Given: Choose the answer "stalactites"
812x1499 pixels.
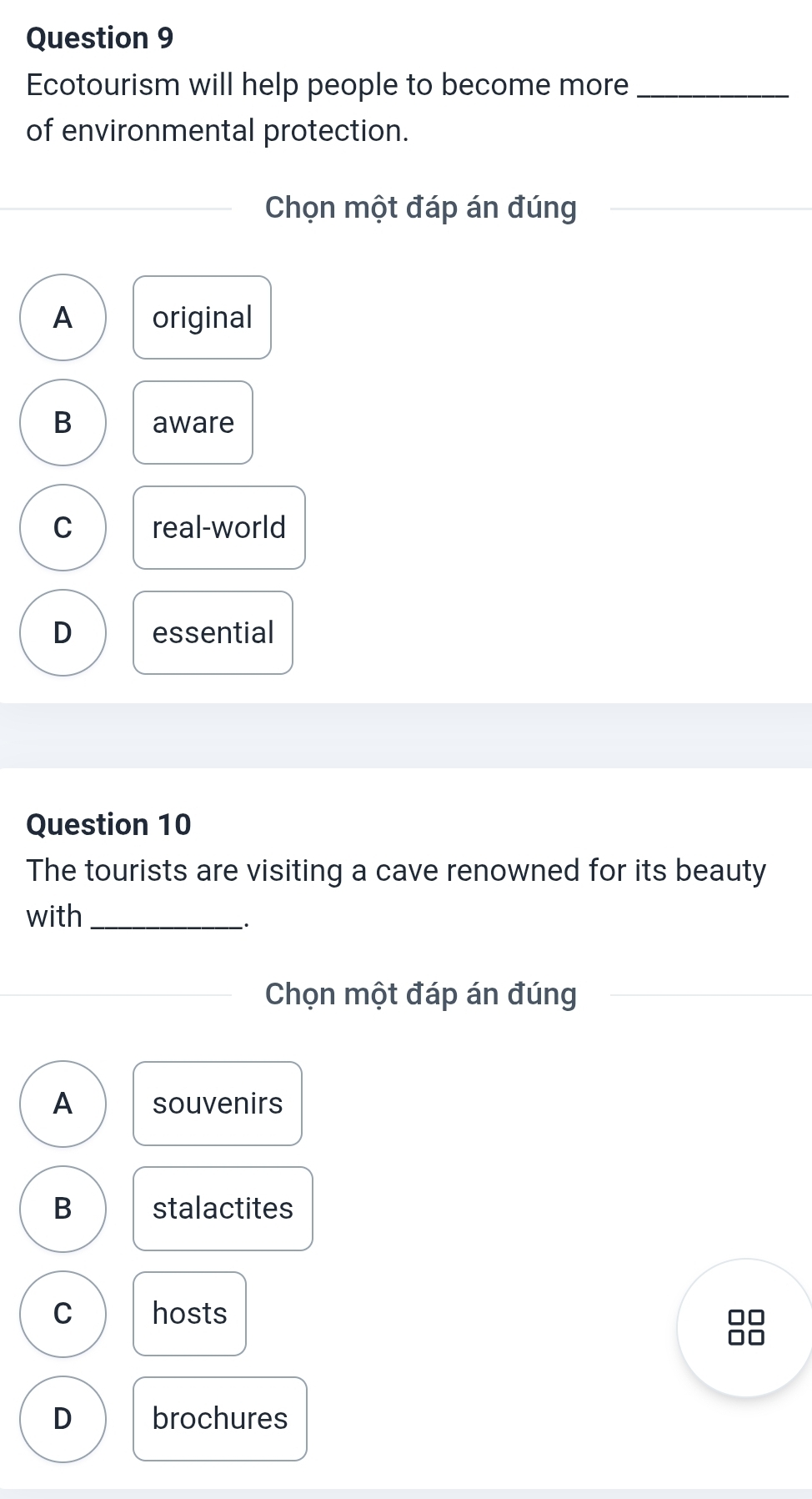Looking at the screenshot, I should (223, 1209).
